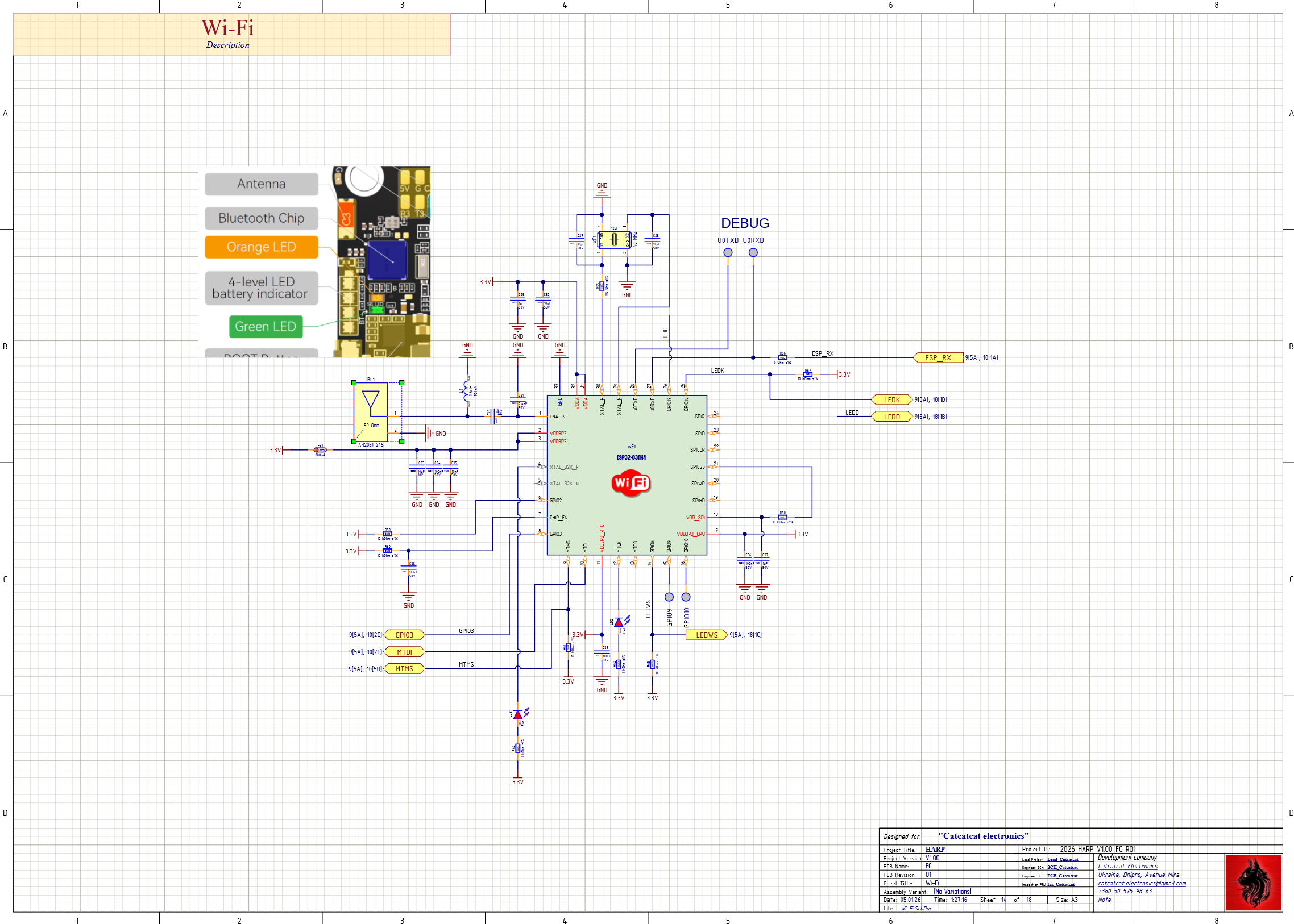
Task: Select the MTMS port label
Action: 404,668
